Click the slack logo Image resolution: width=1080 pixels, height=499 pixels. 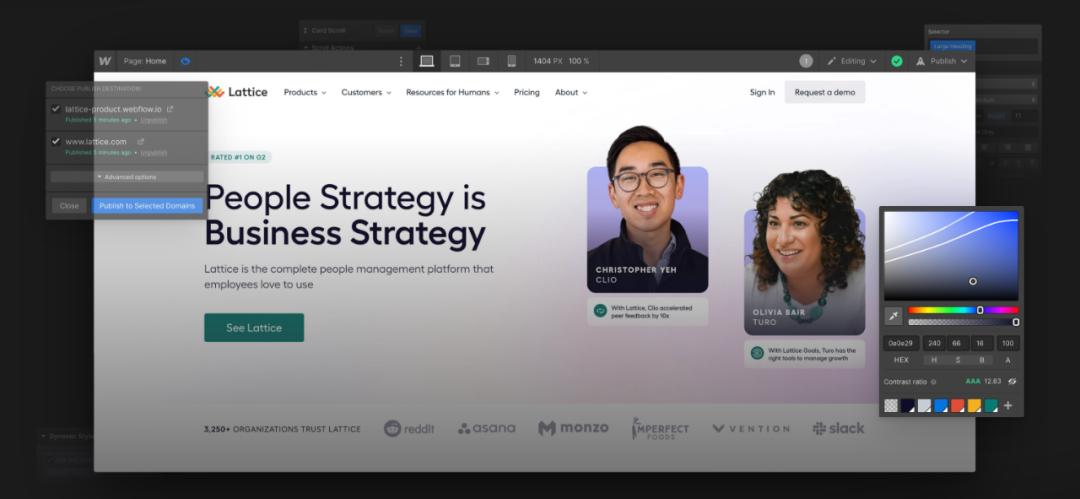tap(838, 428)
